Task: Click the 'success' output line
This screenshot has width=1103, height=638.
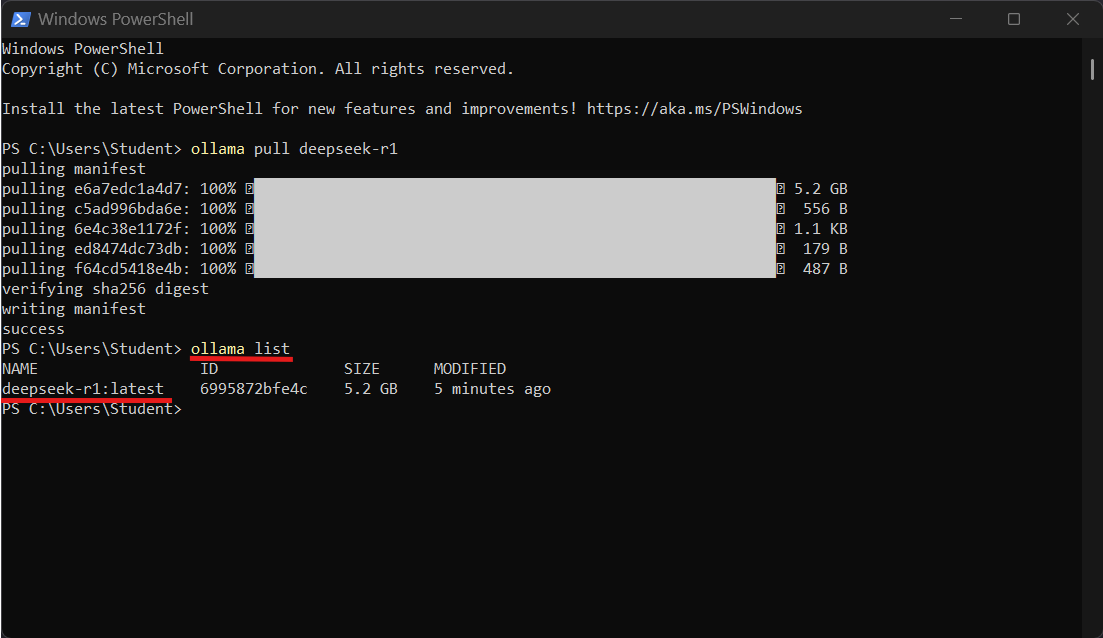Action: [x=33, y=329]
